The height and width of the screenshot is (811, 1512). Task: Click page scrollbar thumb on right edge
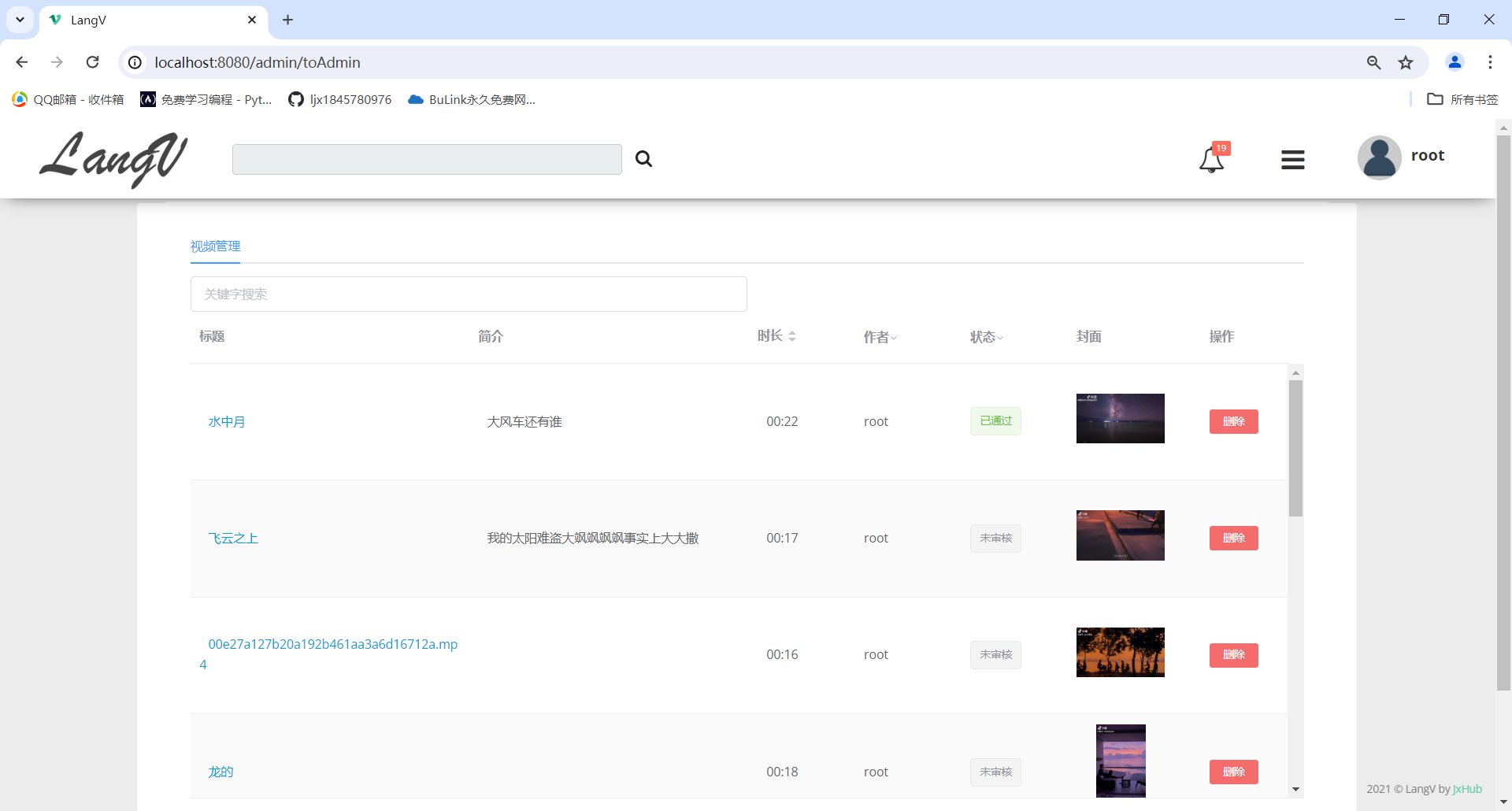[1503, 413]
